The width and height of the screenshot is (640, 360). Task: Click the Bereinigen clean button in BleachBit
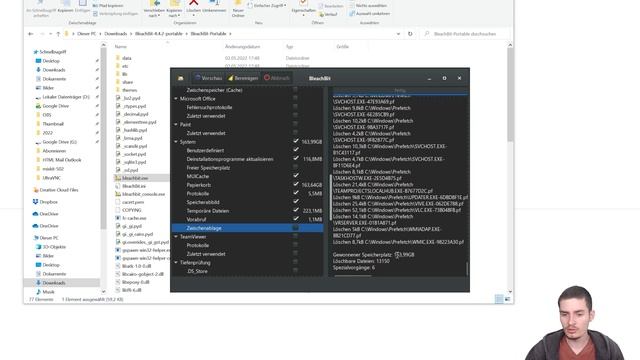[x=243, y=78]
